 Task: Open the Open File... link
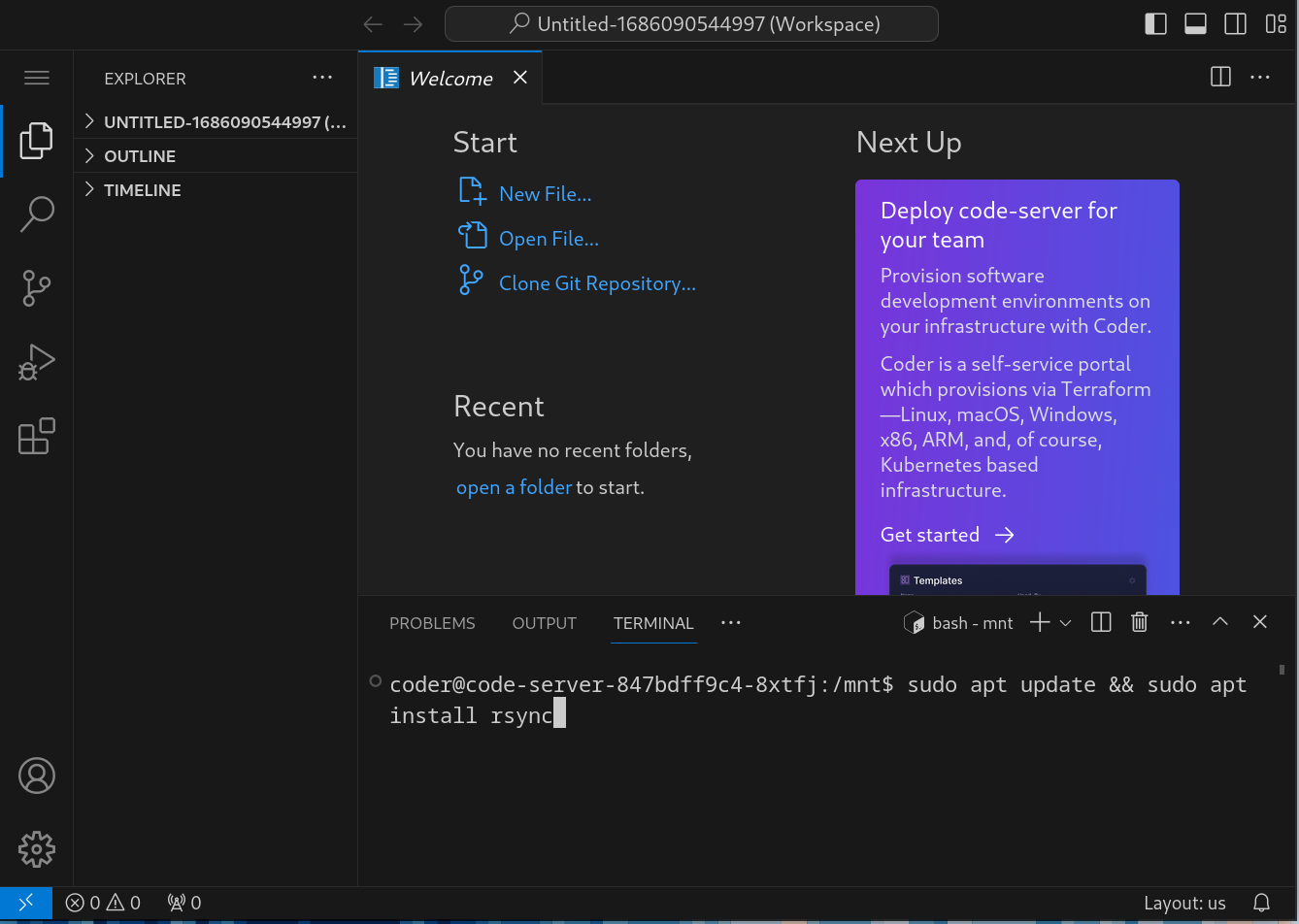(x=549, y=239)
